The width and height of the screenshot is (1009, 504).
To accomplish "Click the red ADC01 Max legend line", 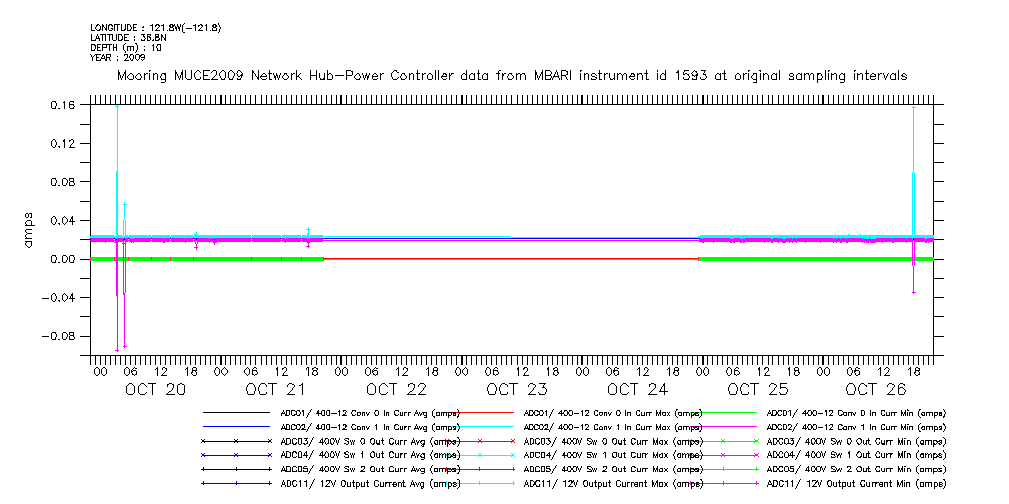I will pos(480,413).
